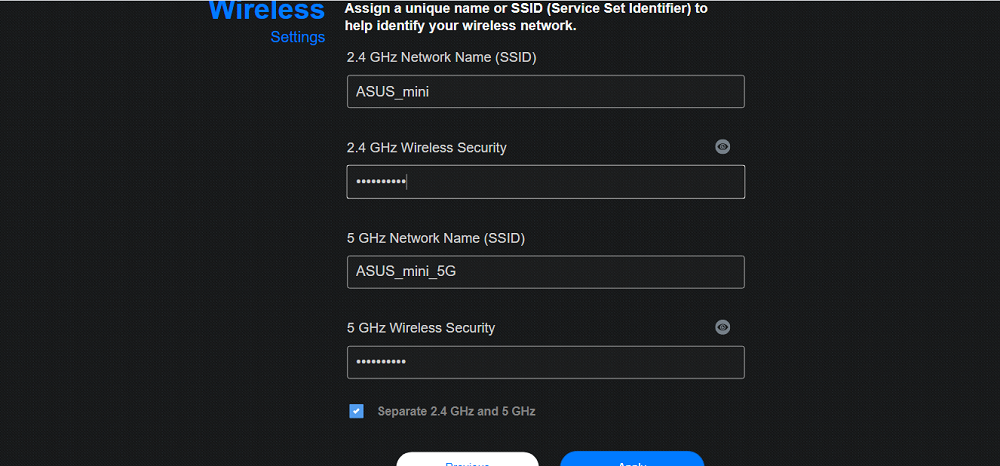Focus the 5 GHz Network Name input field
This screenshot has width=1000, height=466.
pos(546,272)
